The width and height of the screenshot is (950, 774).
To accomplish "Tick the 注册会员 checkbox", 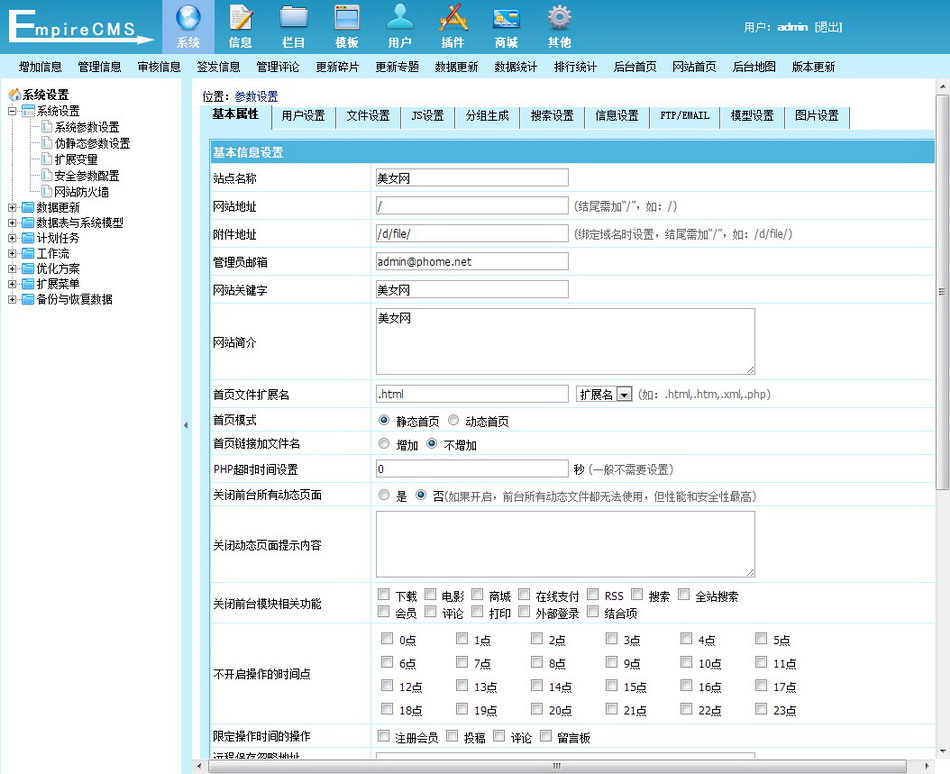I will [x=383, y=736].
